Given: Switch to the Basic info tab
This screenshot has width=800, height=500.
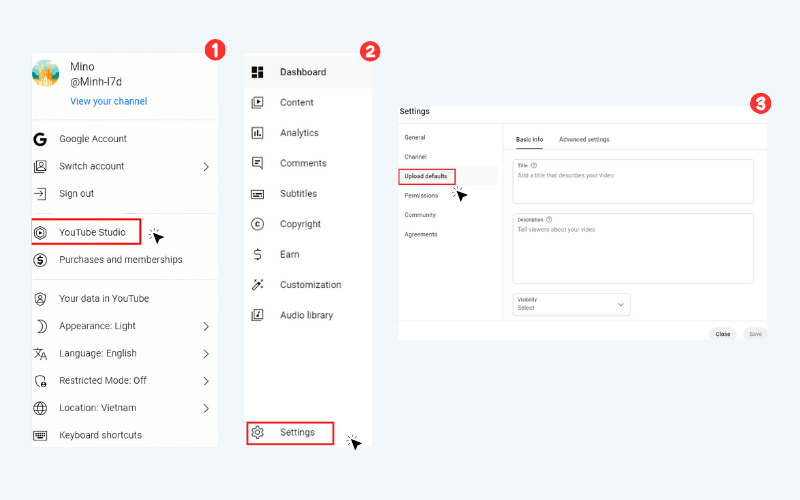Looking at the screenshot, I should [529, 139].
